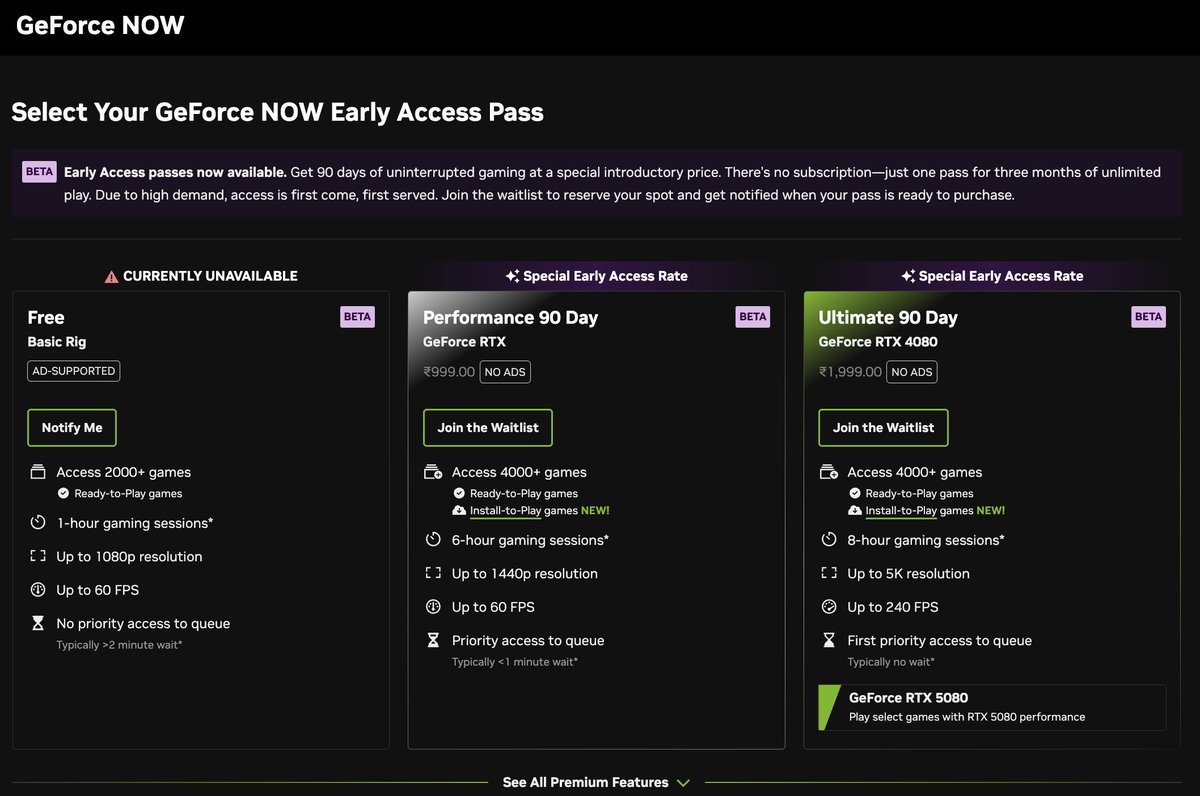1200x796 pixels.
Task: Click hourglass icon by No priority access
Action: tap(38, 624)
